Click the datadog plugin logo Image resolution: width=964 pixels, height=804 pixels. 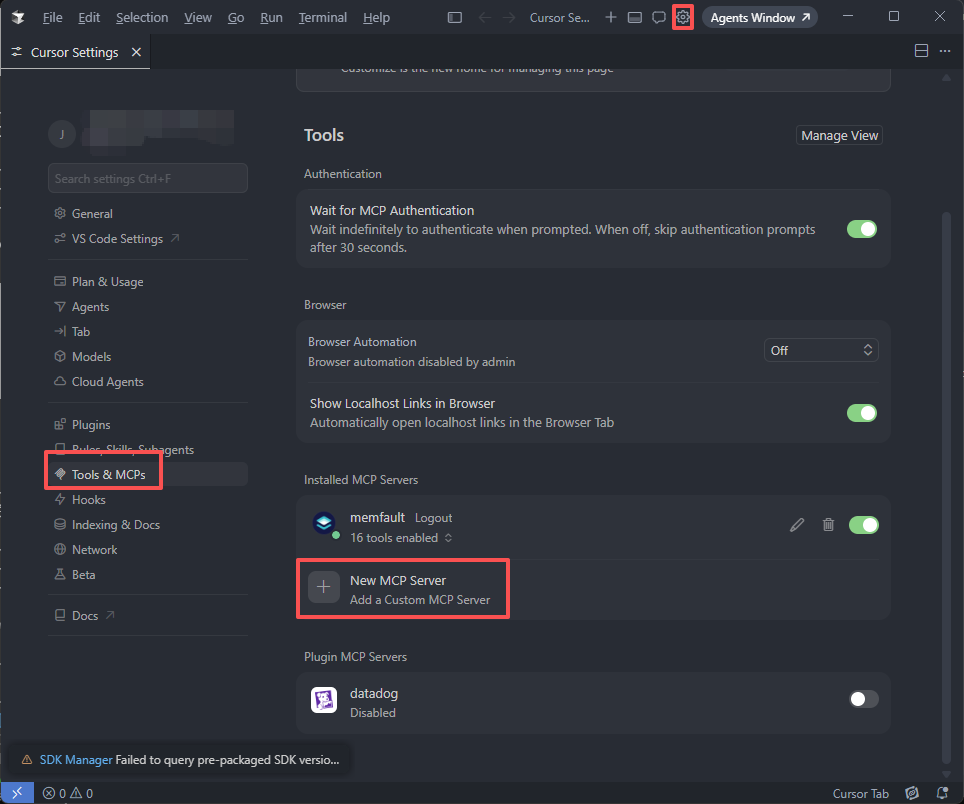point(324,700)
